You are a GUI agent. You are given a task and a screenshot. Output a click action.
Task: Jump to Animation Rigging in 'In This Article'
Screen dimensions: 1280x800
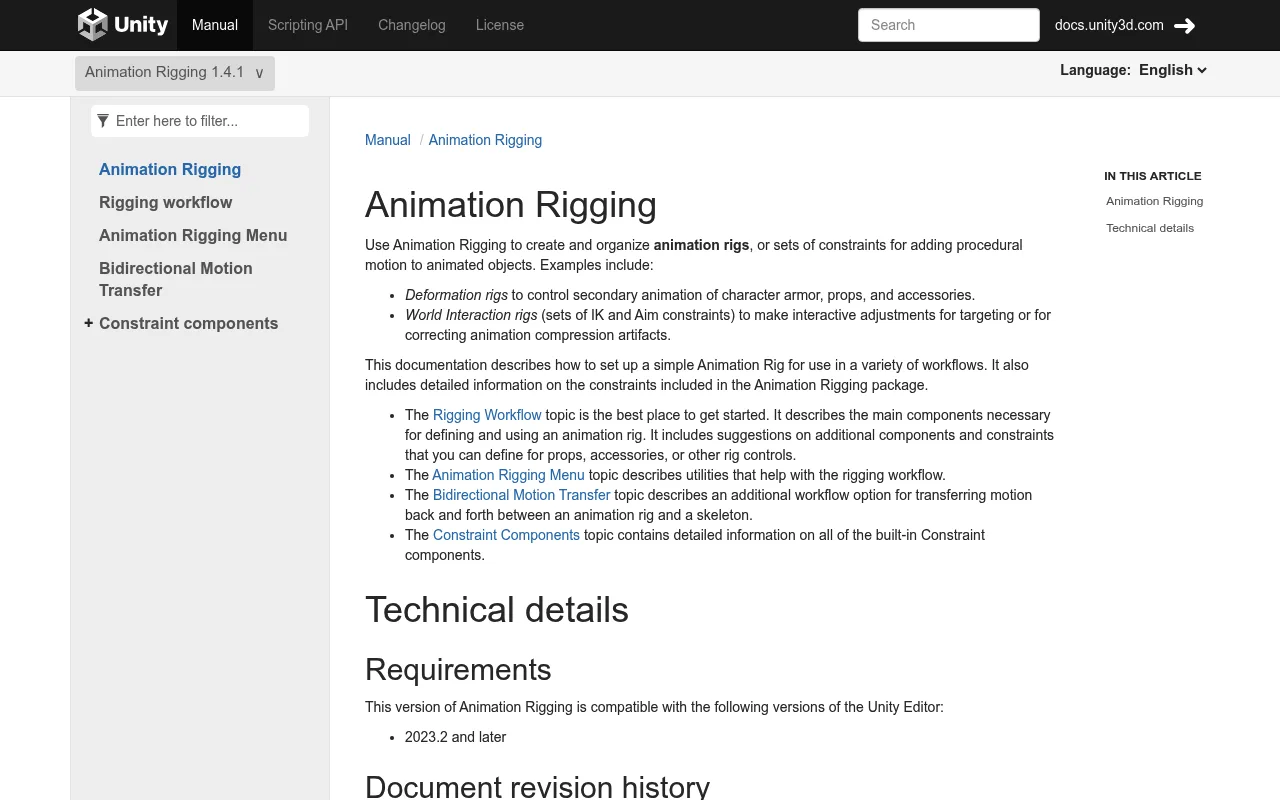point(1154,201)
